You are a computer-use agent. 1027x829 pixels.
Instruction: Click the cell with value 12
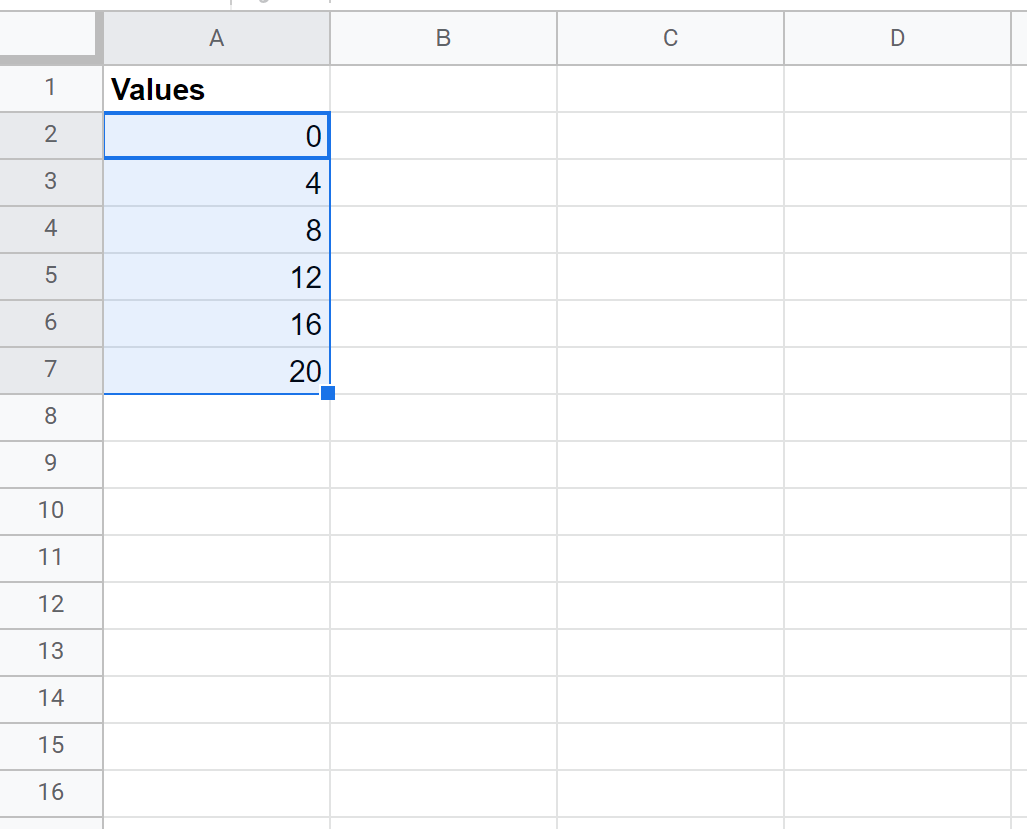point(216,277)
